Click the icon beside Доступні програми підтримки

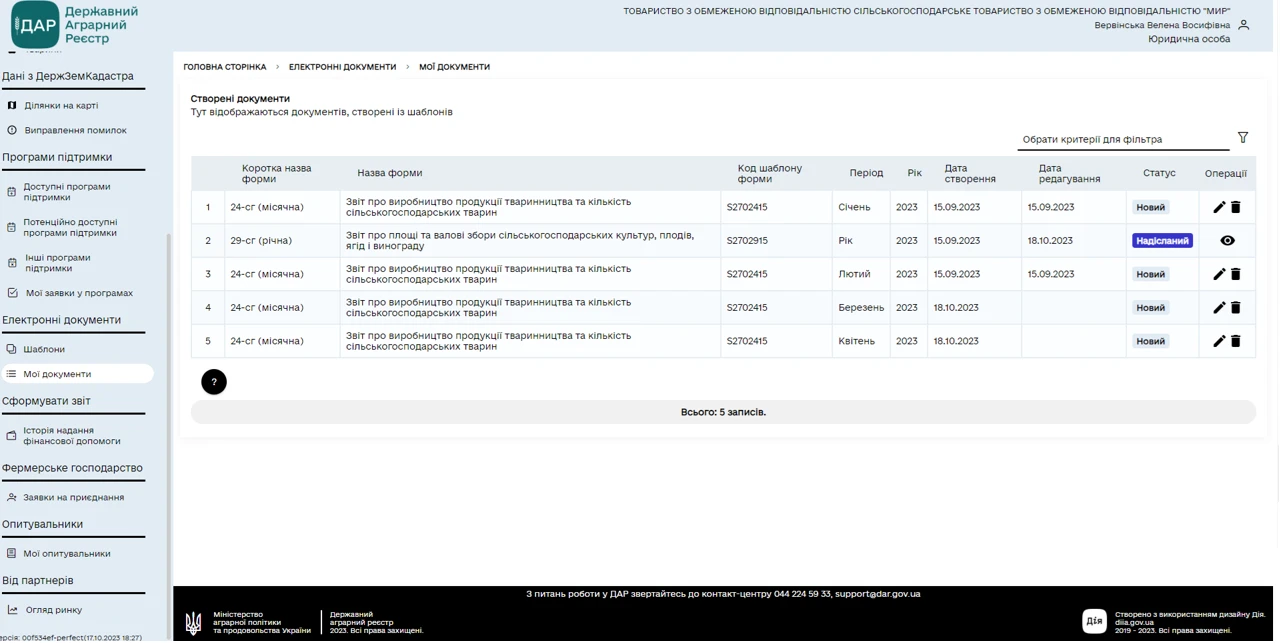pos(12,192)
